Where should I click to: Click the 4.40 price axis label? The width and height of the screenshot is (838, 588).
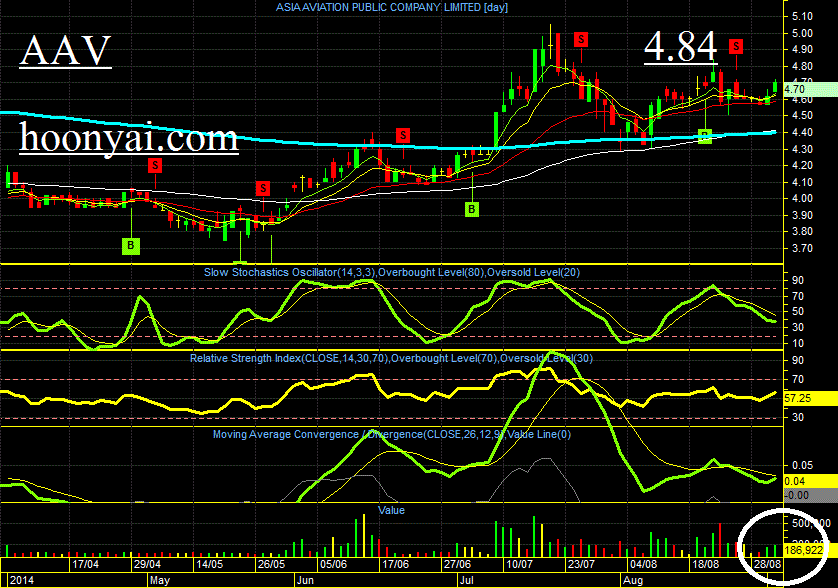click(802, 132)
